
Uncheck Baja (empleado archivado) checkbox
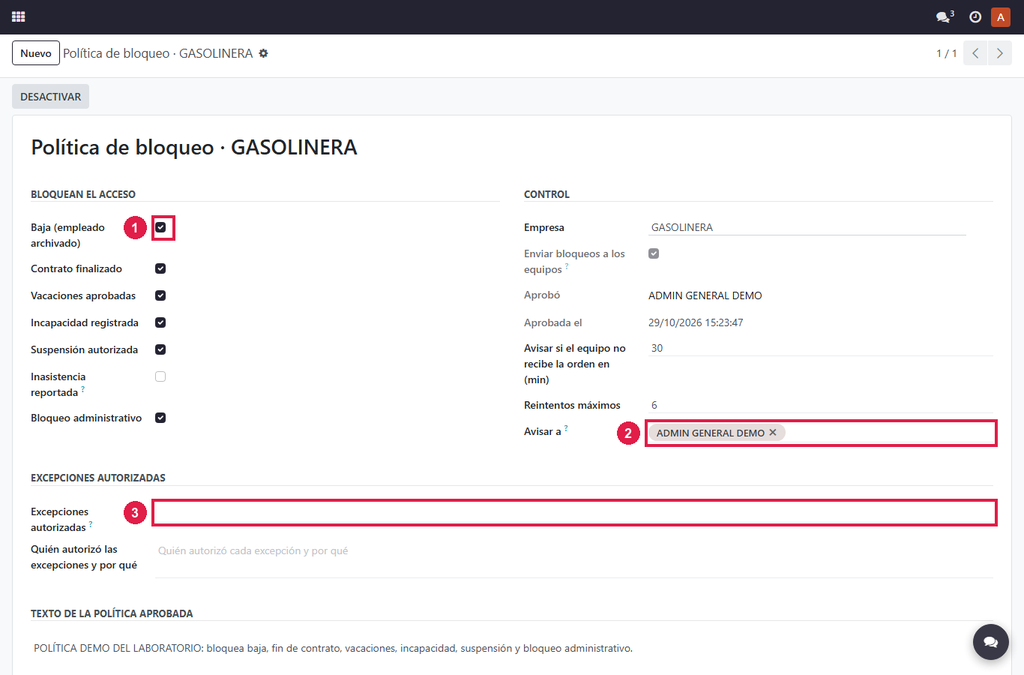161,227
